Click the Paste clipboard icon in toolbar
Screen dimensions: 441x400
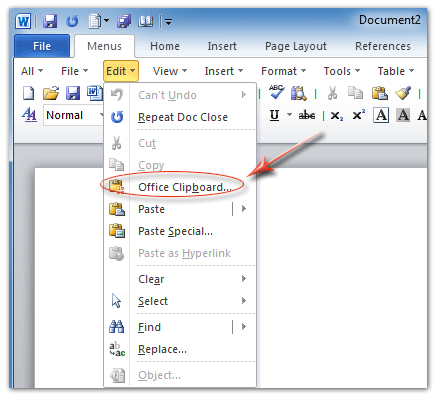point(380,93)
